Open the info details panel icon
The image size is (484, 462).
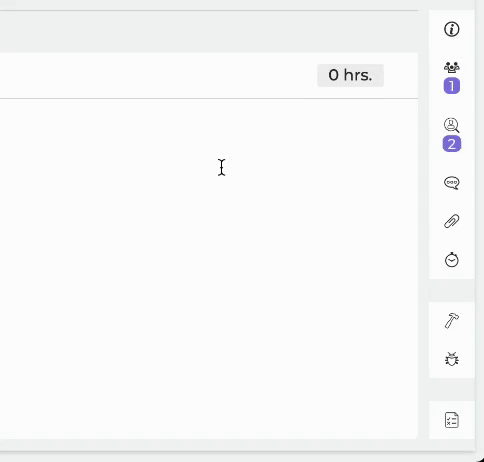tap(452, 29)
